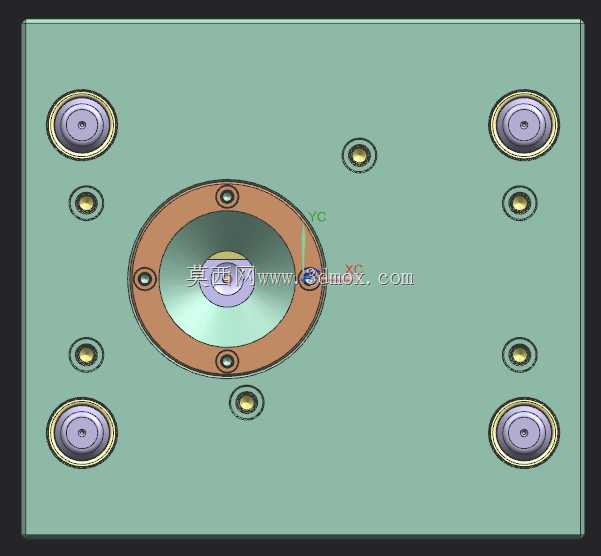Select the screw at top of orange ring

coord(227,197)
